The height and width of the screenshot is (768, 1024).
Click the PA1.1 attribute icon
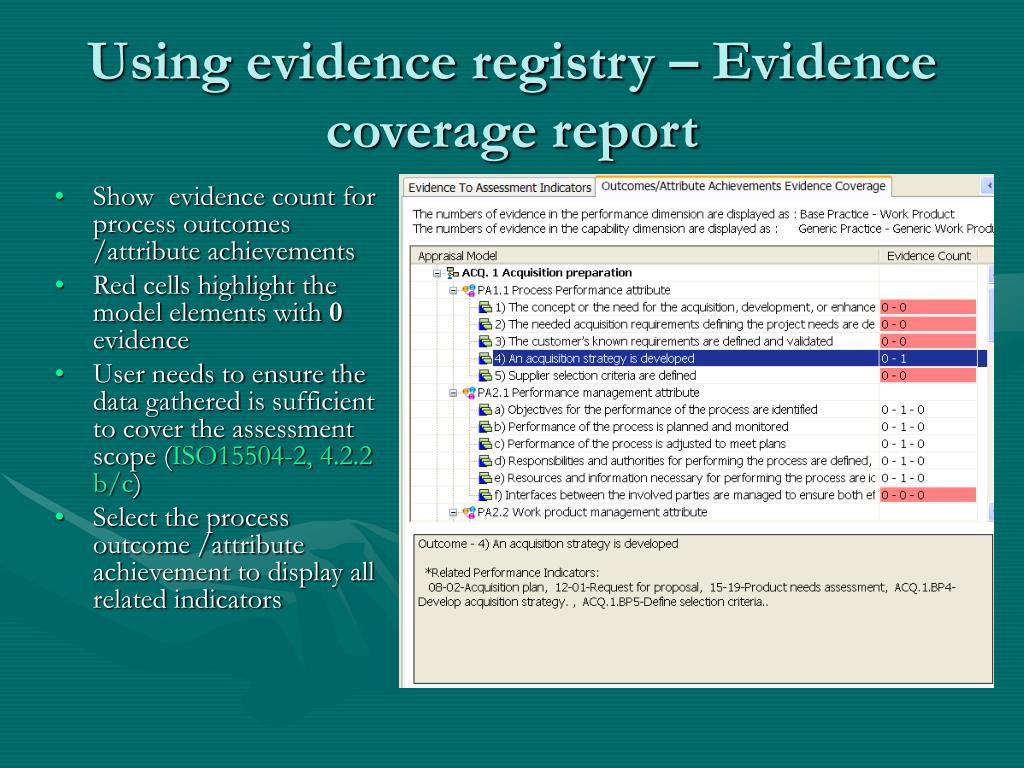tap(469, 290)
